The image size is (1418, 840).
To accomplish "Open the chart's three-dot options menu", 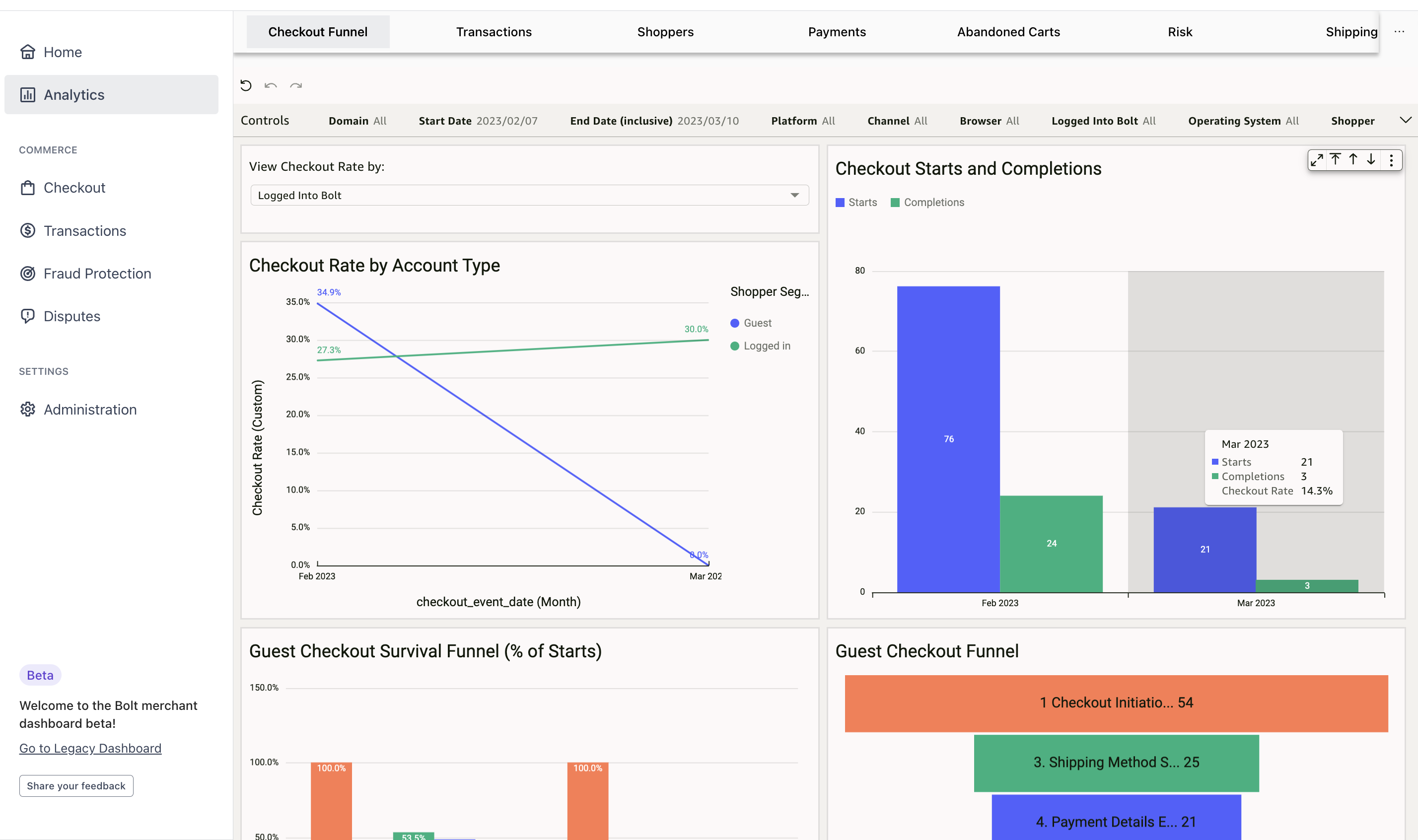I will [1391, 160].
